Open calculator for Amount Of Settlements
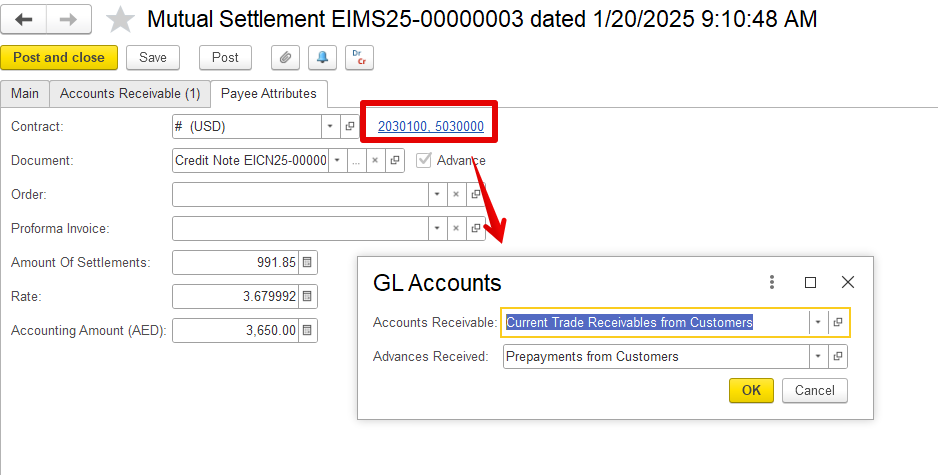The image size is (938, 475). [x=307, y=263]
